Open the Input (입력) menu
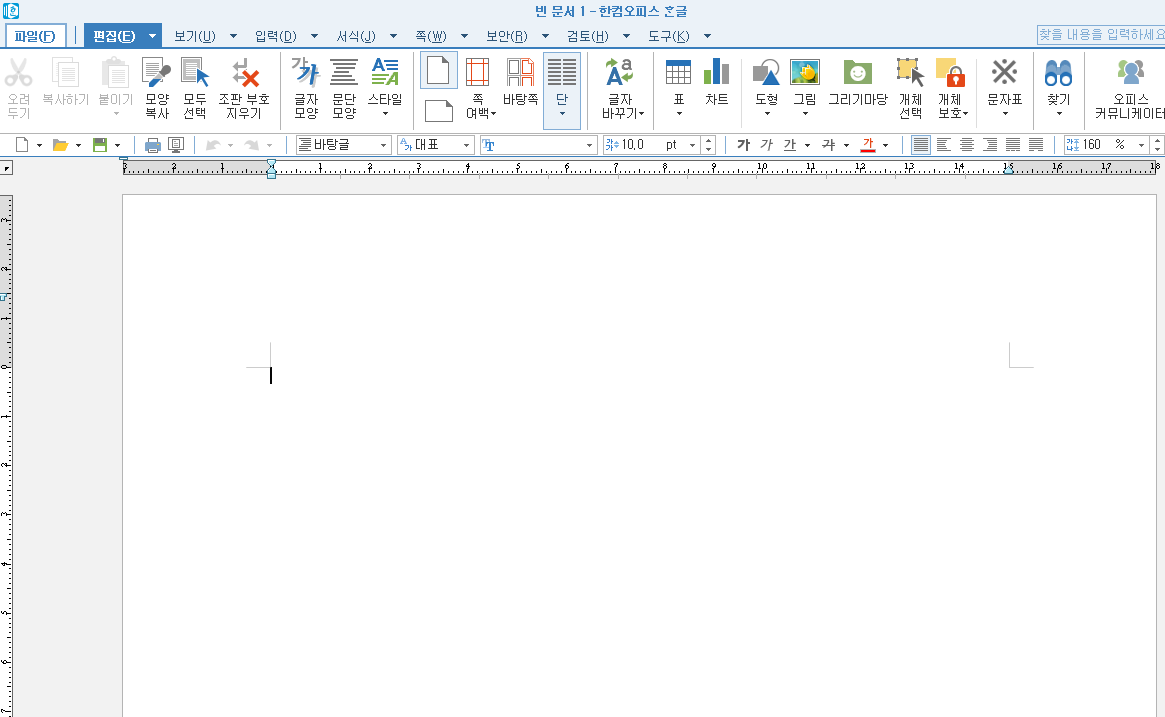This screenshot has height=717, width=1165. [276, 36]
